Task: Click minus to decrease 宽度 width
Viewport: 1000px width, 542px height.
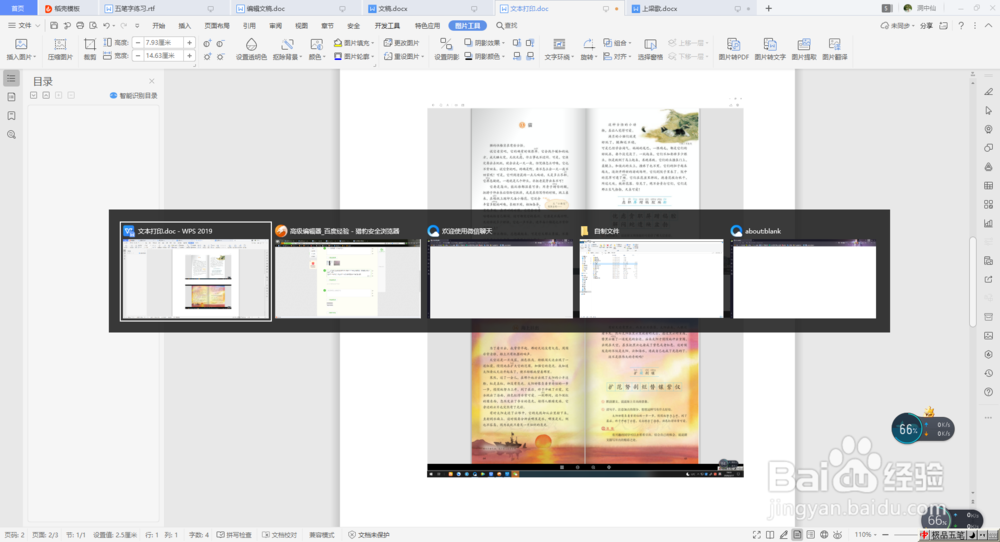Action: tap(138, 56)
